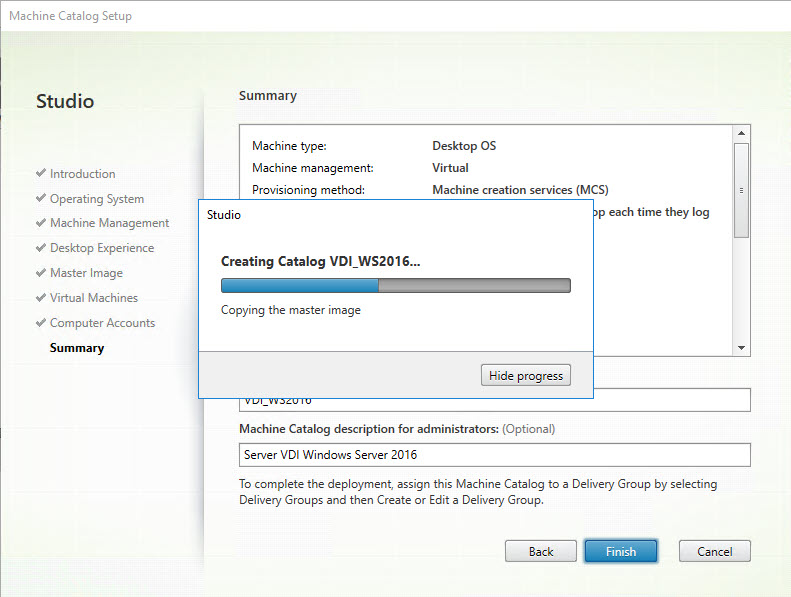Click the summary list scrollbar thumb
The image size is (791, 597).
click(741, 189)
